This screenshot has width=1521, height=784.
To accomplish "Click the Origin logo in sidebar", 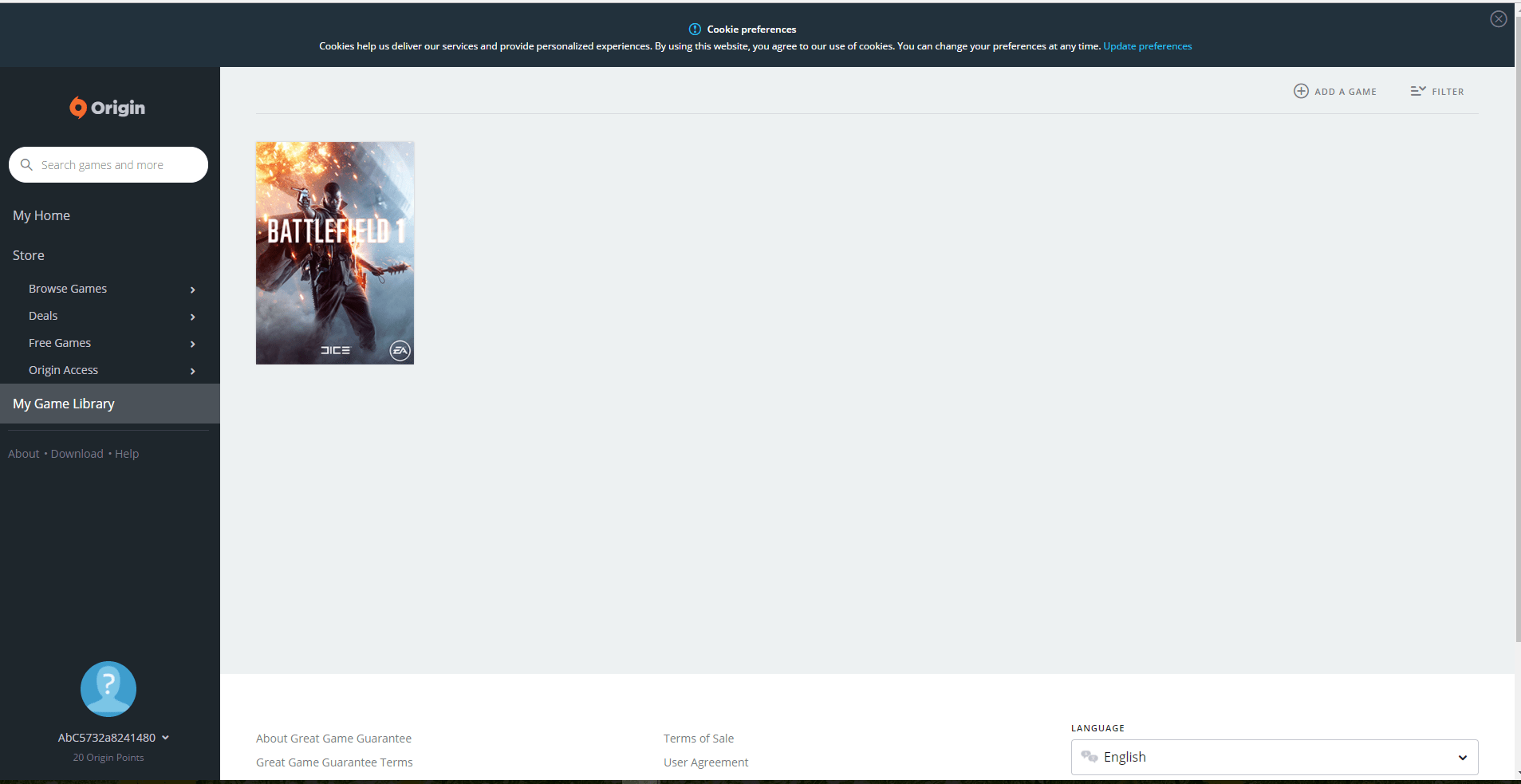I will 108,107.
